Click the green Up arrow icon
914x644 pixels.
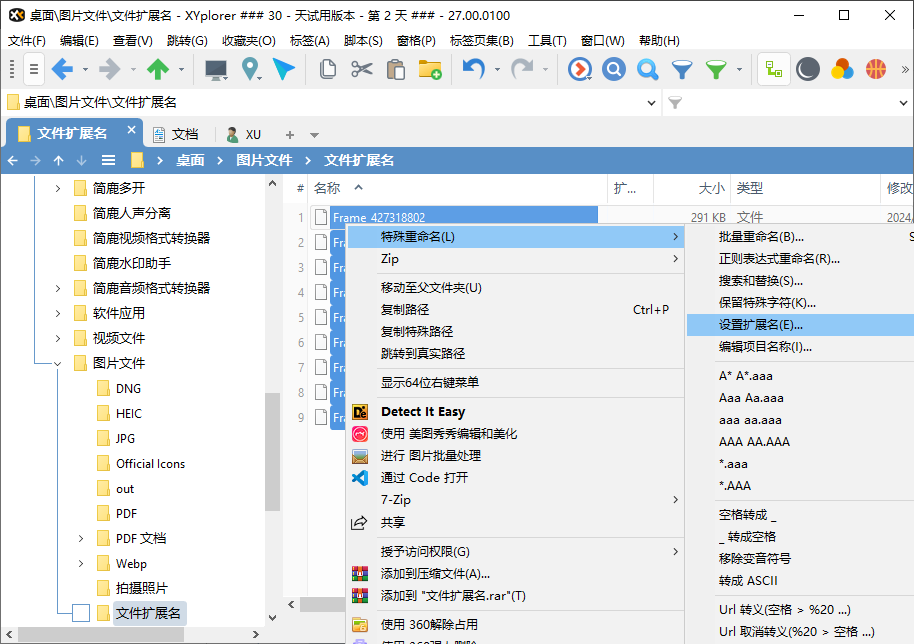point(157,69)
